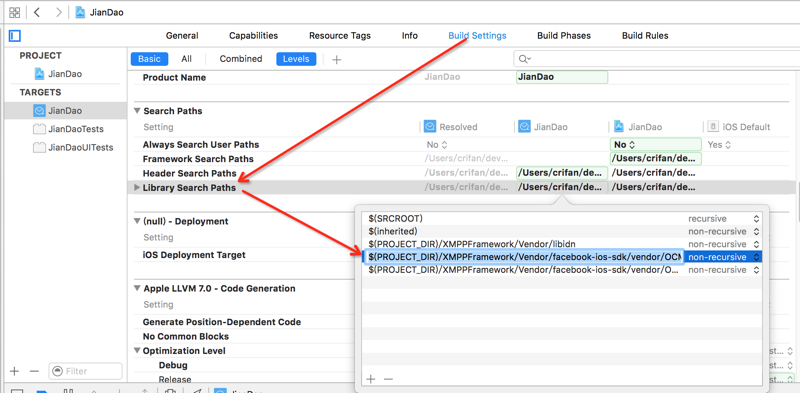
Task: Toggle the project/targets list sidebar icon
Action: 15,36
